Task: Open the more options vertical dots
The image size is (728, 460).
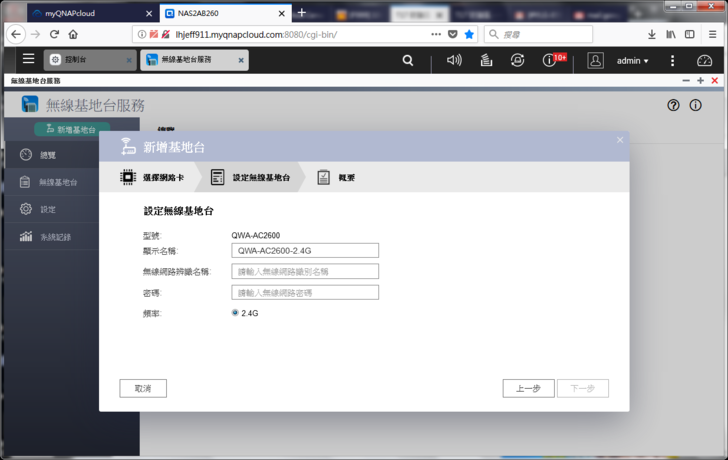Action: [672, 60]
